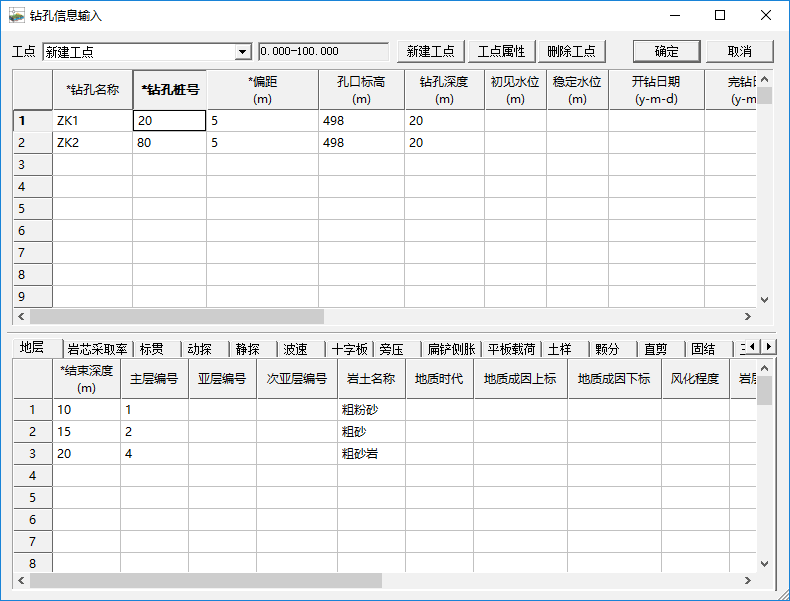The height and width of the screenshot is (601, 790).
Task: Click the 粗砂岩 cell in stratum table
Action: pos(371,453)
